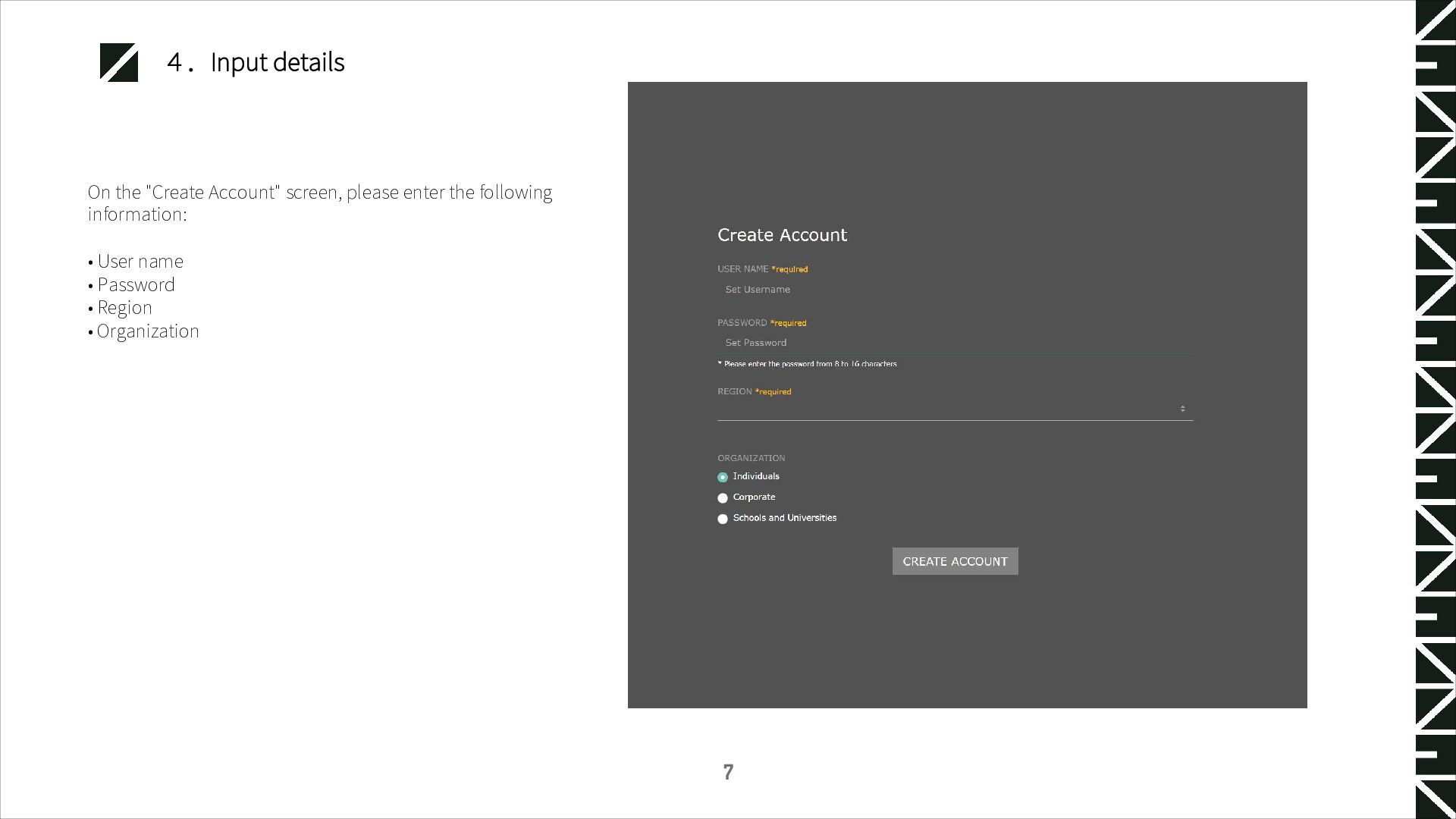Click the "4. Input details" slide heading
This screenshot has width=1456, height=819.
[256, 62]
